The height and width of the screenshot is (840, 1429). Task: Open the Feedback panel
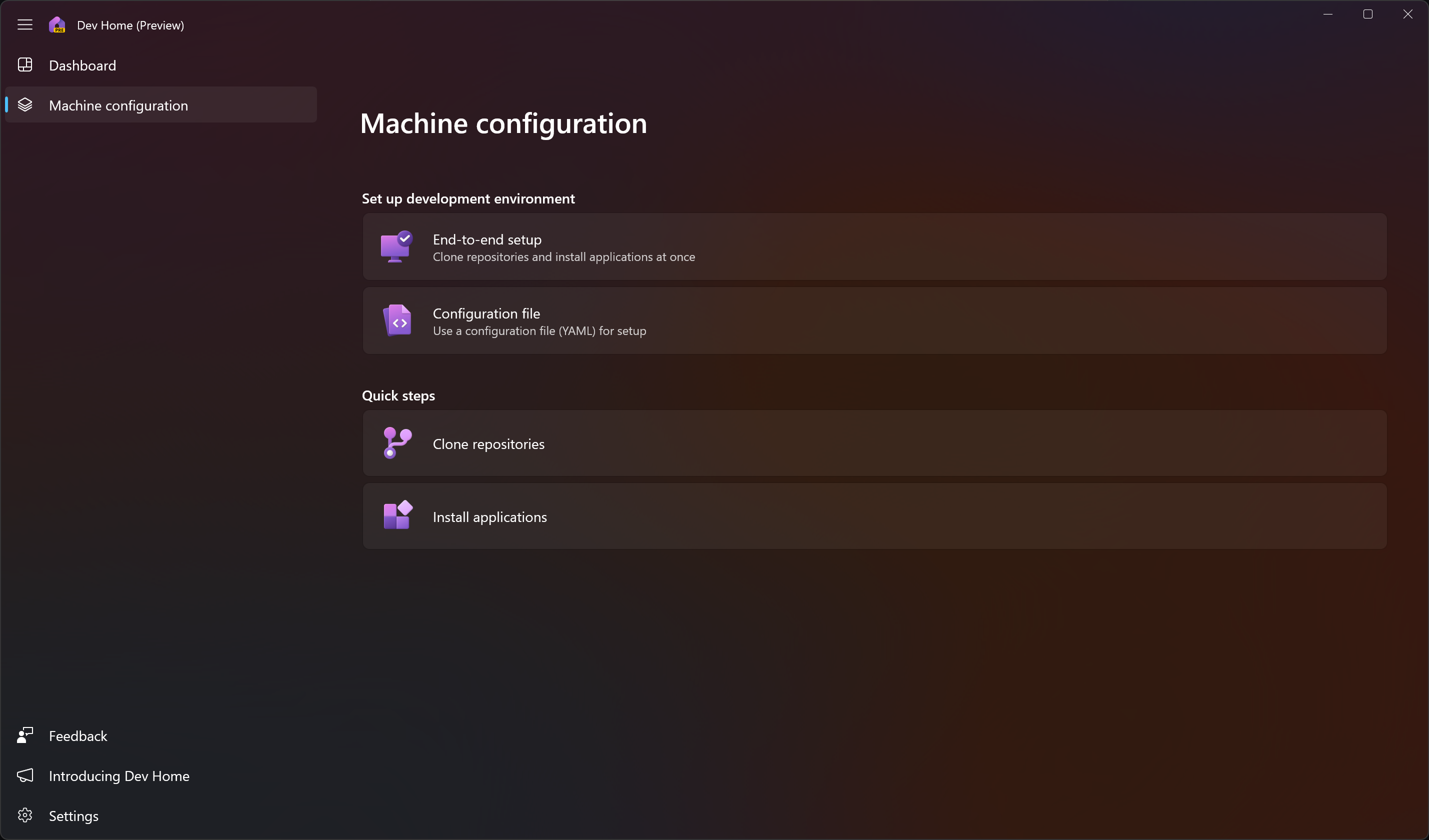click(78, 735)
